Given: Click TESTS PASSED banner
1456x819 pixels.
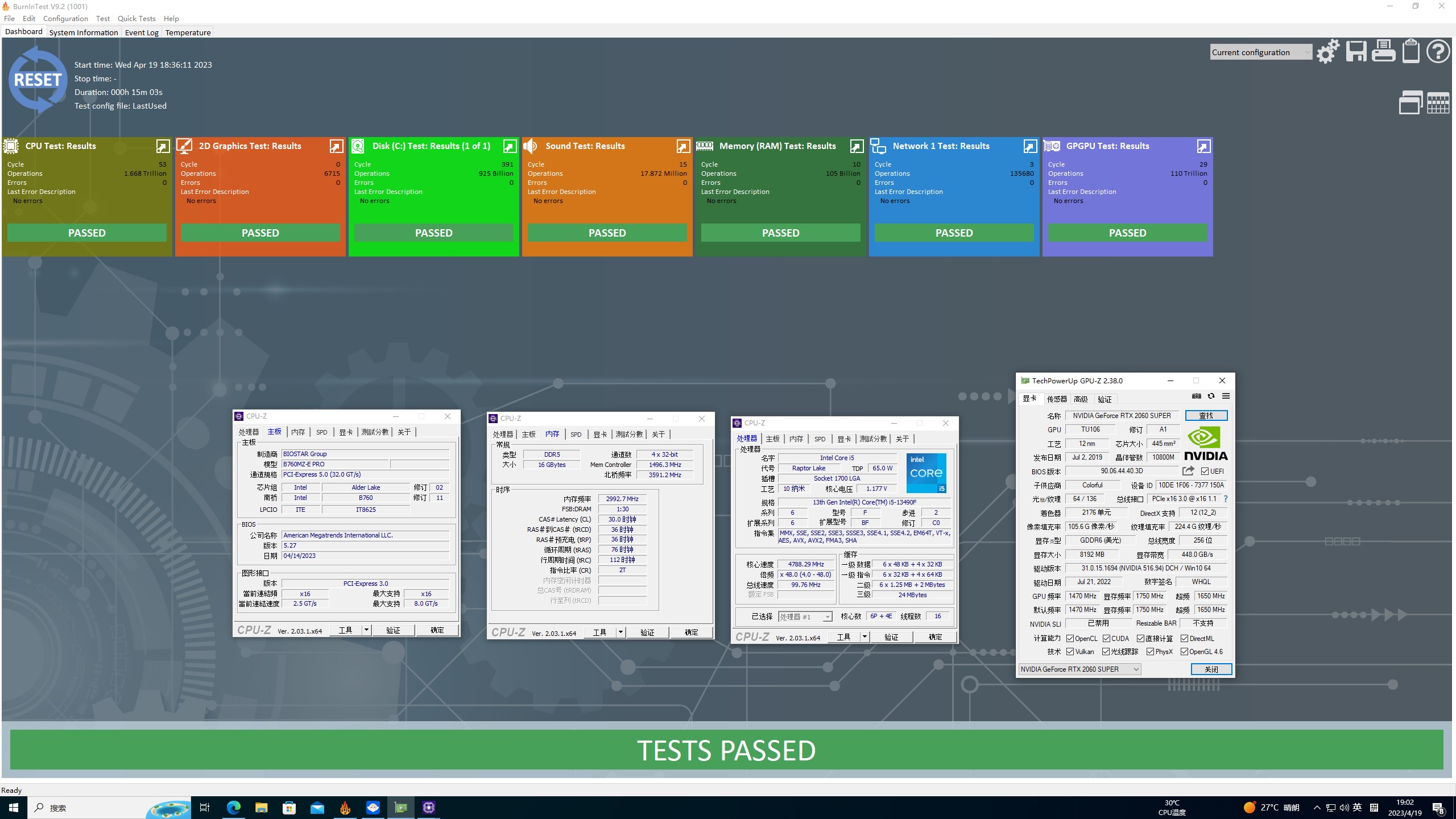Looking at the screenshot, I should tap(727, 750).
